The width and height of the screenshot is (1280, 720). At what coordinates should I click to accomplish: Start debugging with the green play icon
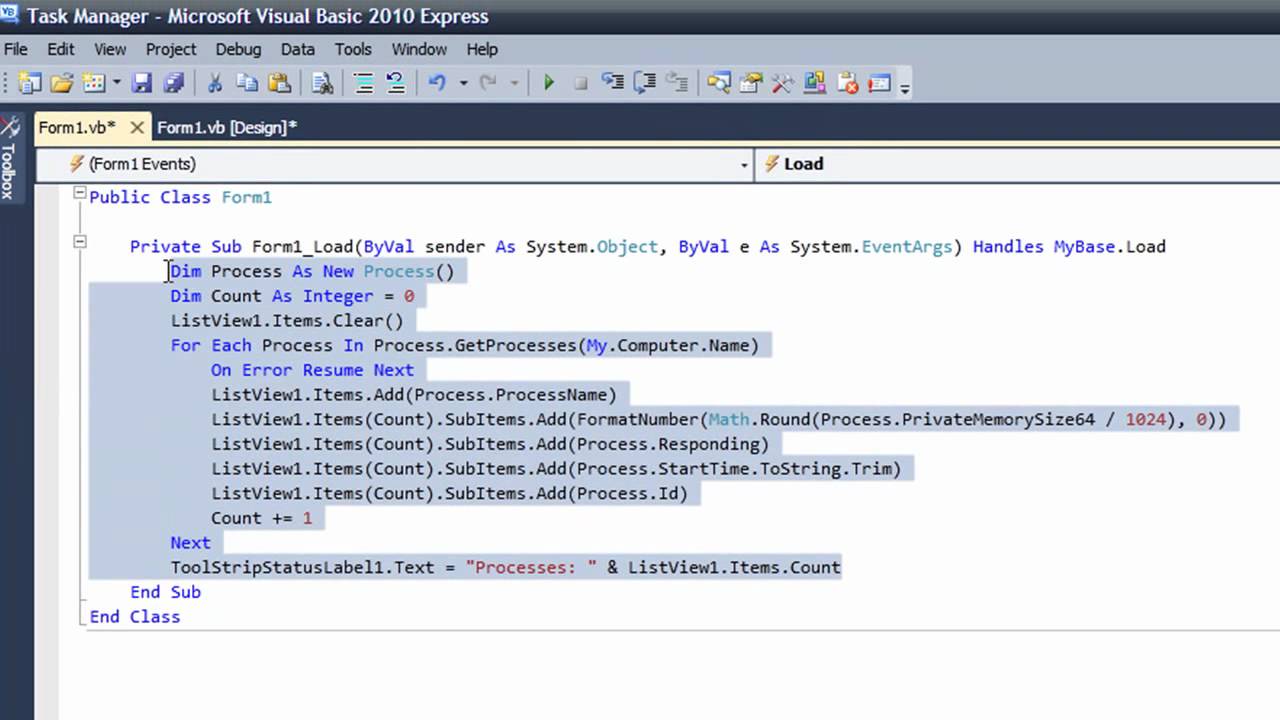click(548, 84)
